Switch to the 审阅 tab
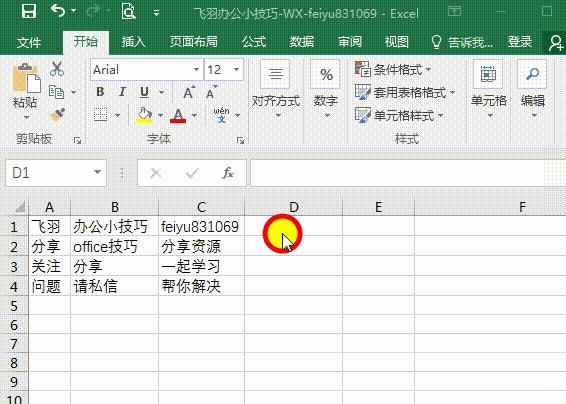566x404 pixels. pyautogui.click(x=350, y=42)
